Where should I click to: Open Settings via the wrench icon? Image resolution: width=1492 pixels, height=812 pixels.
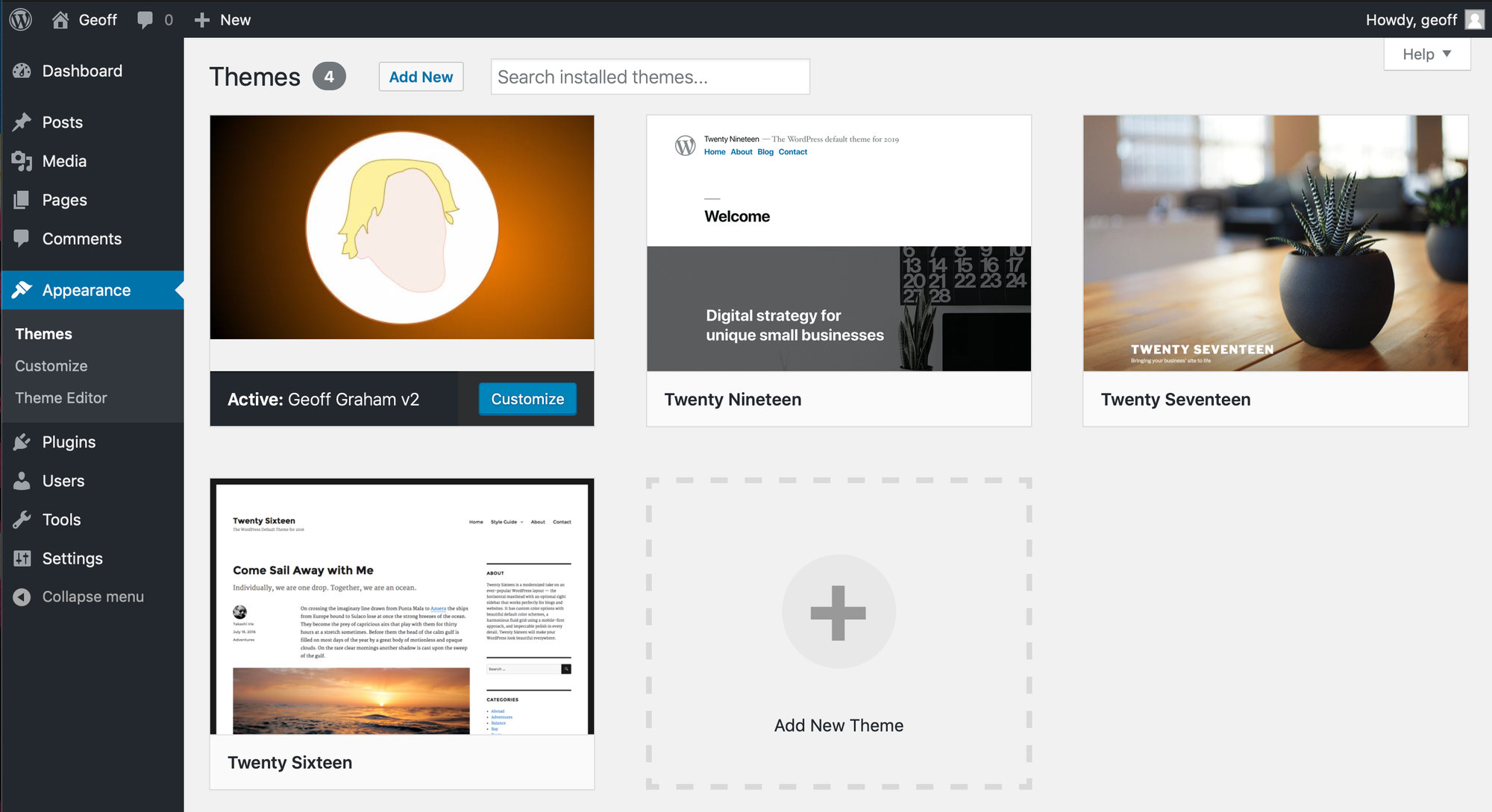(22, 558)
